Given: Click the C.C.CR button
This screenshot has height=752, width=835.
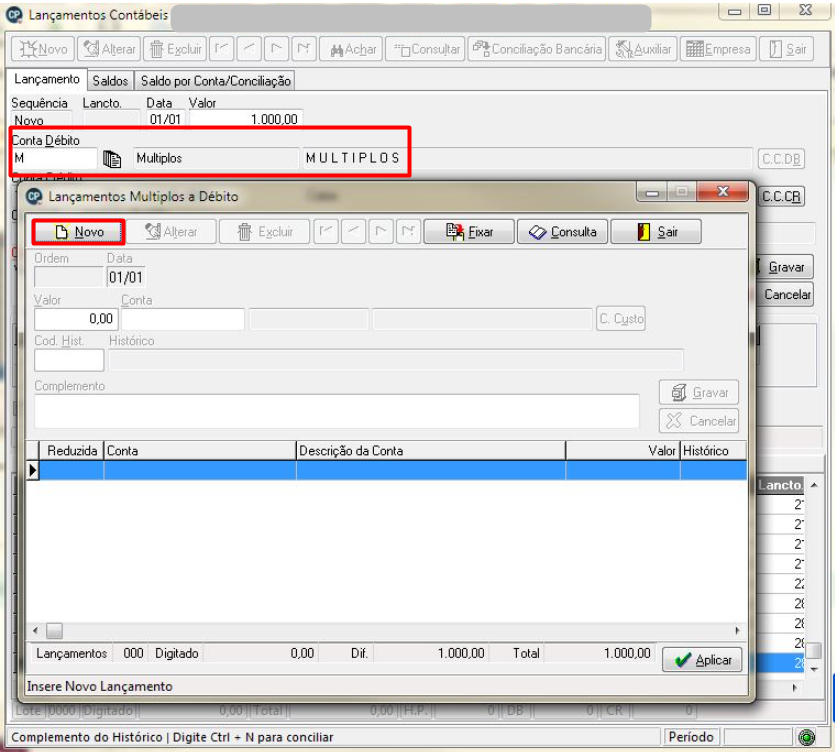Looking at the screenshot, I should (781, 197).
